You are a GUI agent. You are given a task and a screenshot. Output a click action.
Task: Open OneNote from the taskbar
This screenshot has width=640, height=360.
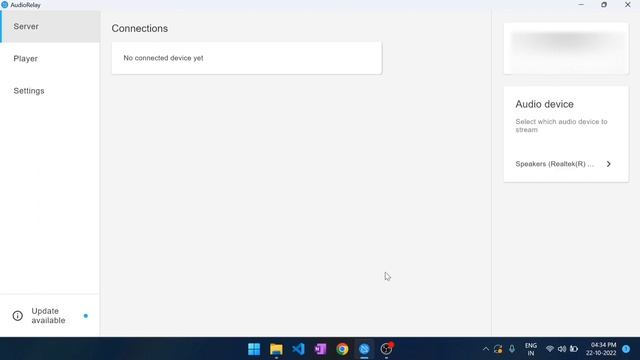tap(320, 349)
